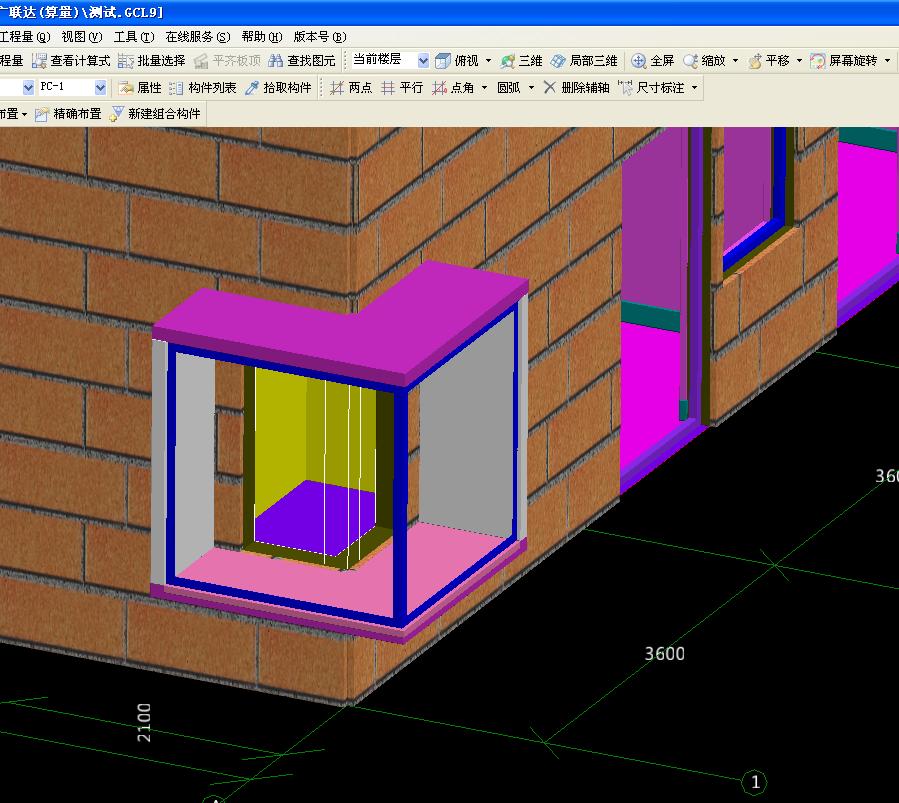Click 平移 pan hand icon
This screenshot has height=803, width=899.
tap(755, 61)
